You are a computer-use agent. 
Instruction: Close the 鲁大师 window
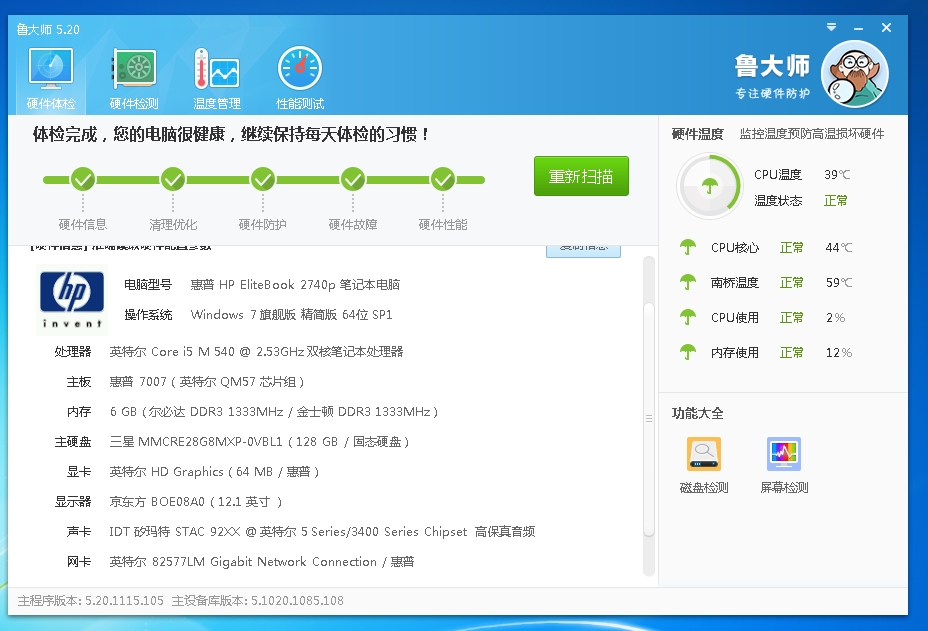[886, 27]
